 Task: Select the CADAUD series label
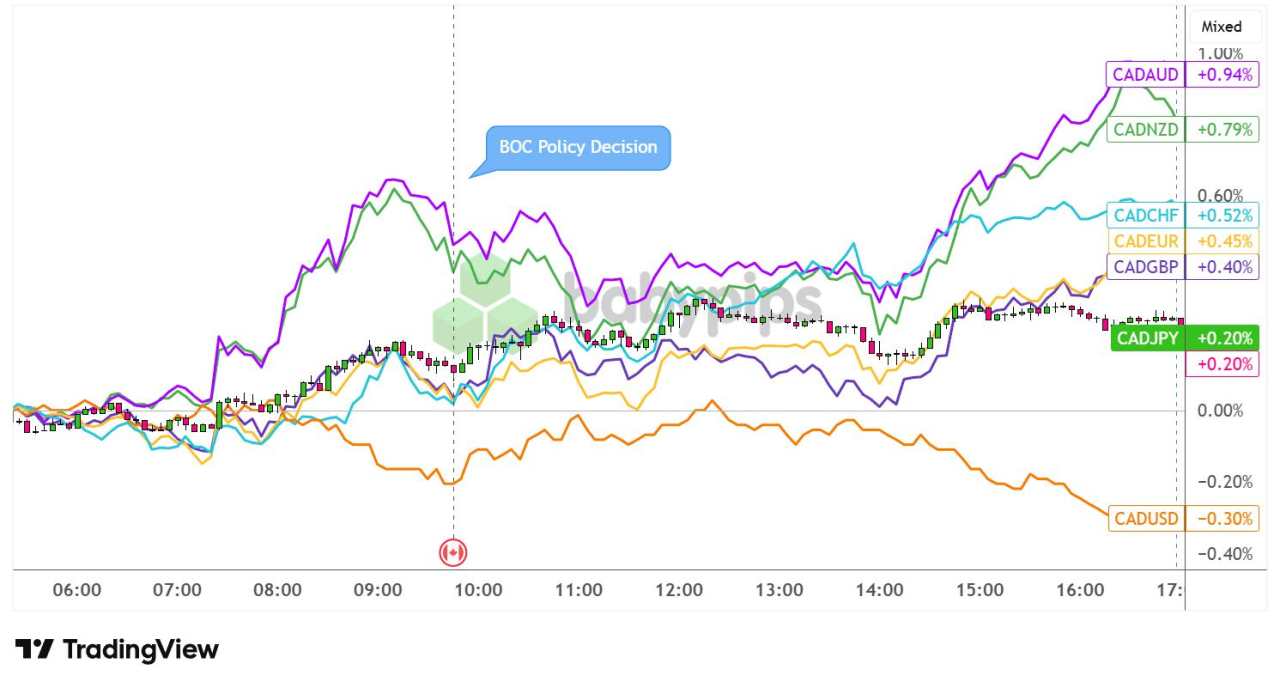point(1145,75)
